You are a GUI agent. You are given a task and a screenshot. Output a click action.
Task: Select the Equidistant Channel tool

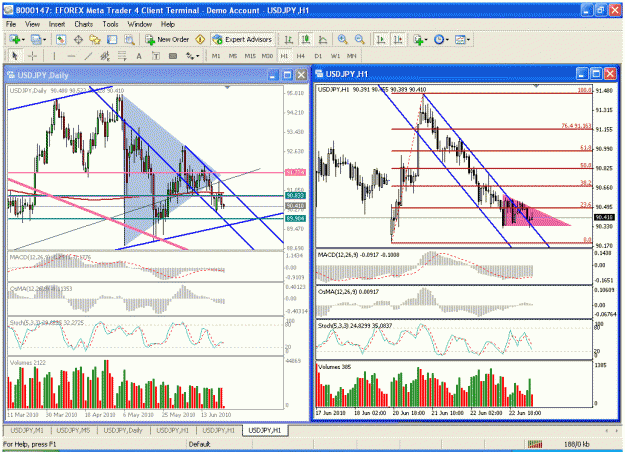point(105,56)
